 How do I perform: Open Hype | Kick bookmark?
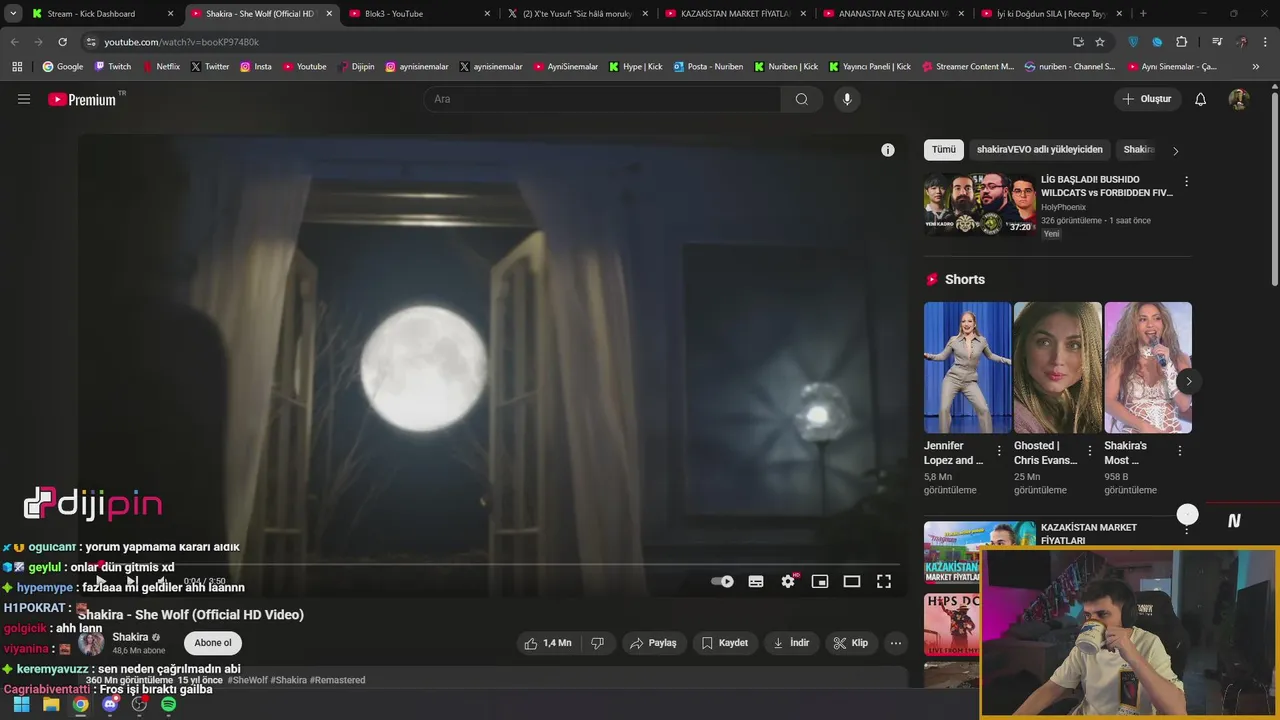(x=636, y=67)
